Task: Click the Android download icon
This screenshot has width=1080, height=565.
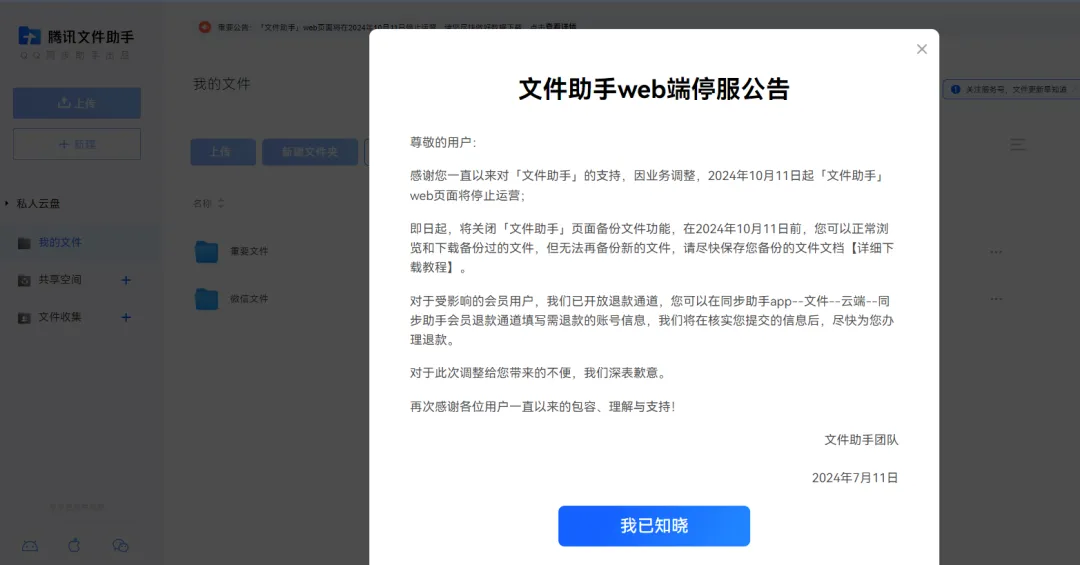Action: (x=30, y=546)
